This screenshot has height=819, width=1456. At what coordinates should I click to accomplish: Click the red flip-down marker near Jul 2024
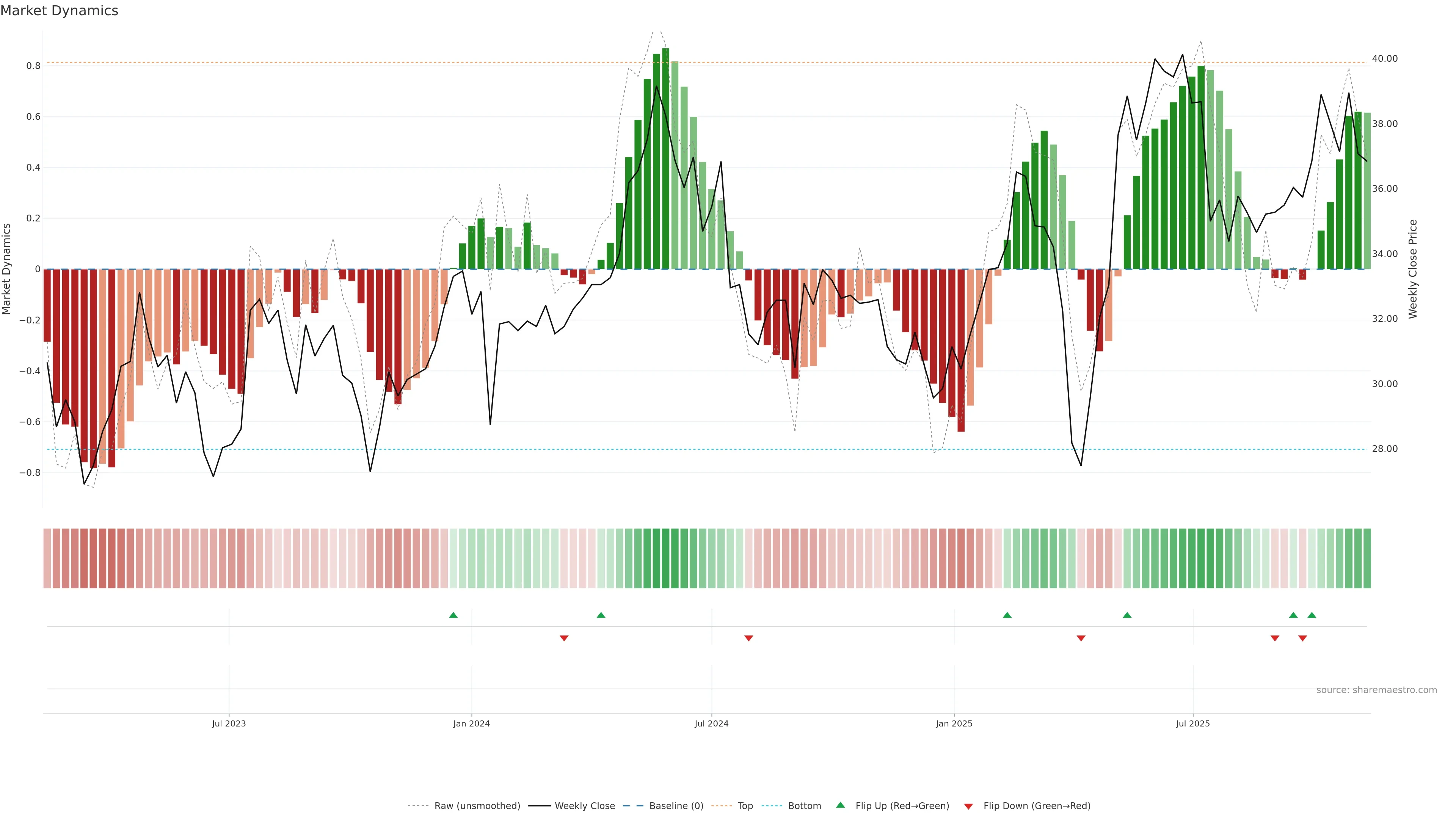coord(749,638)
